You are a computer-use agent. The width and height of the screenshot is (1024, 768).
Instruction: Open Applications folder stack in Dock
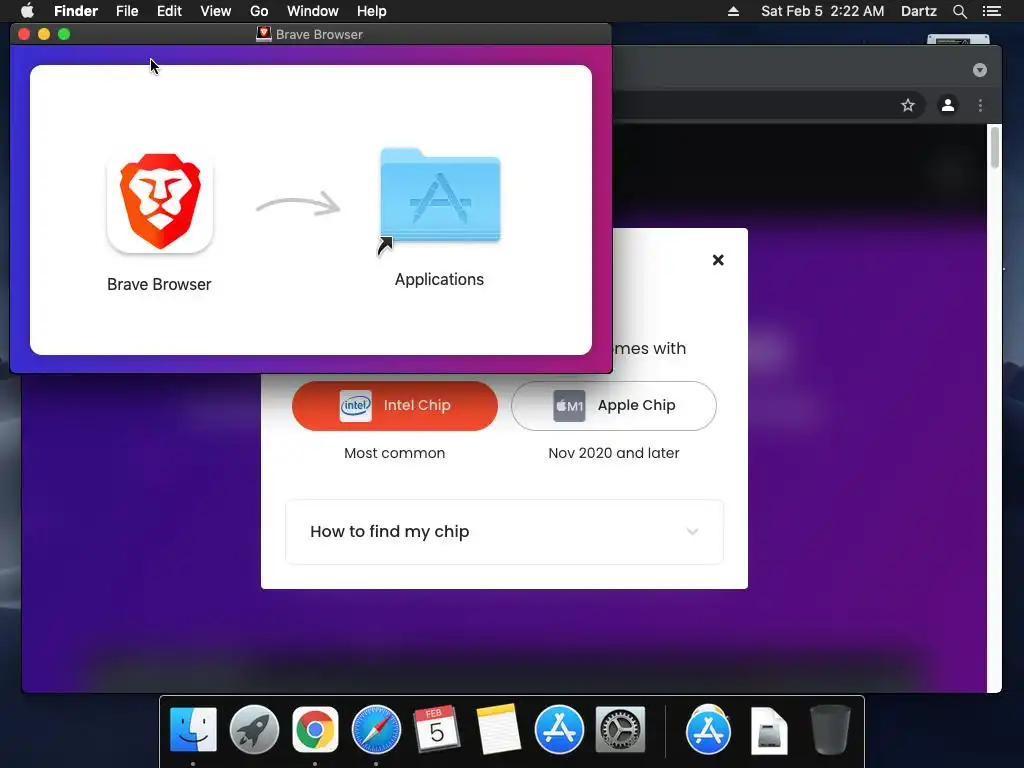pos(708,729)
